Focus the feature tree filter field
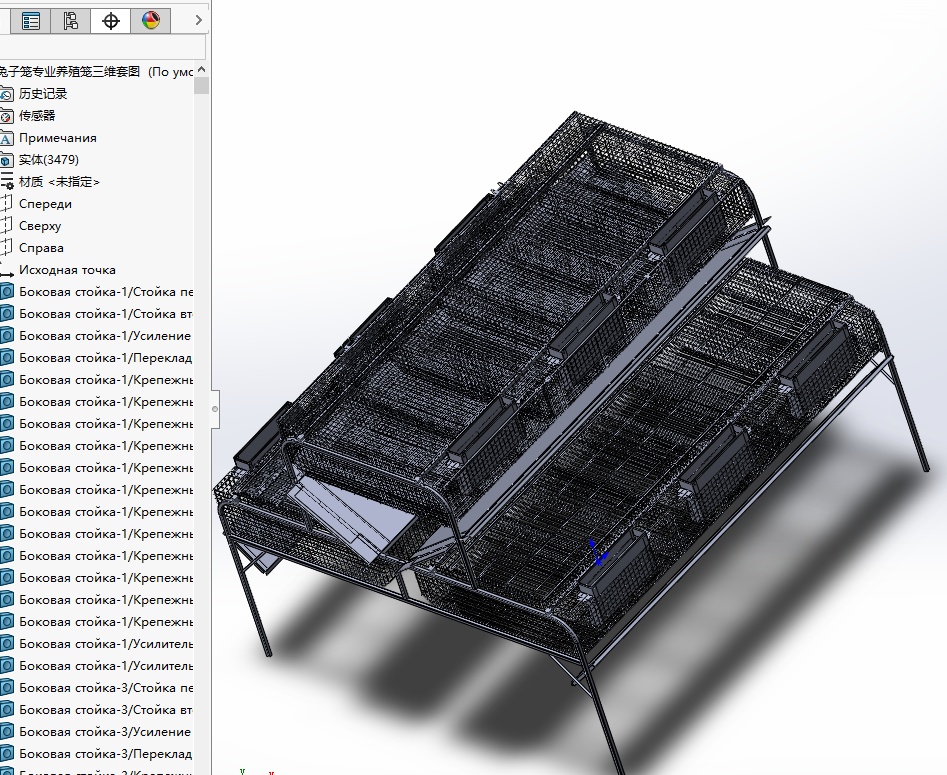 (x=101, y=47)
